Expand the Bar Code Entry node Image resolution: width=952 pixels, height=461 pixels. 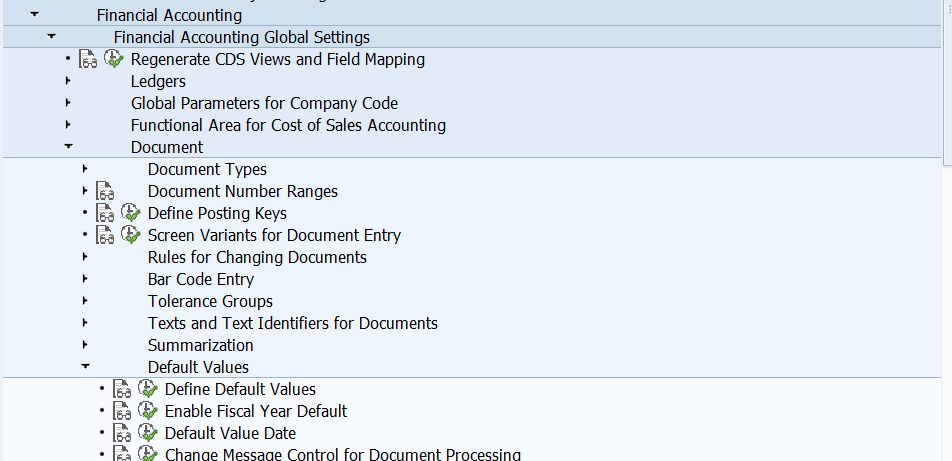85,279
